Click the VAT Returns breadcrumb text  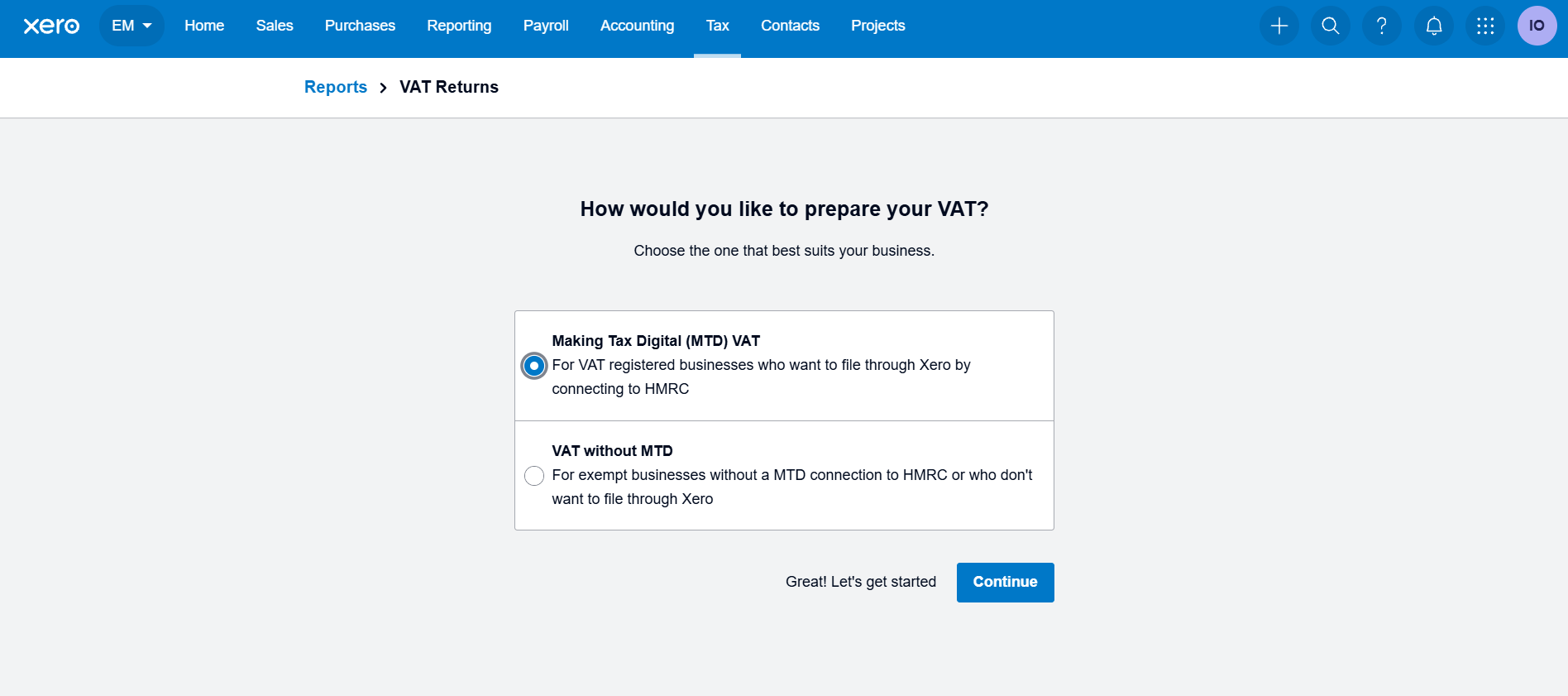click(x=448, y=87)
